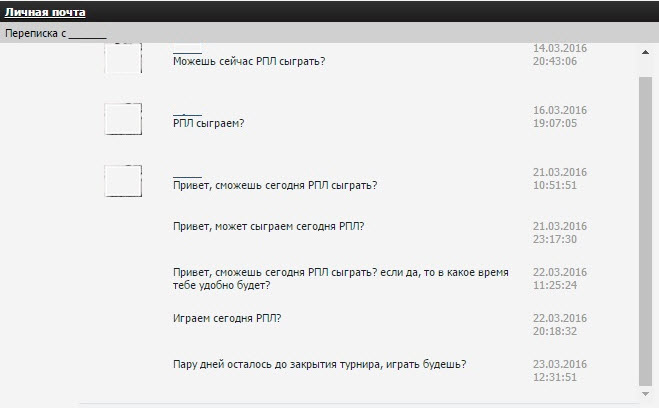Screen dimensions: 659x408
Task: Click timestamp 14.03.2016 20:43:06
Action: tap(560, 55)
